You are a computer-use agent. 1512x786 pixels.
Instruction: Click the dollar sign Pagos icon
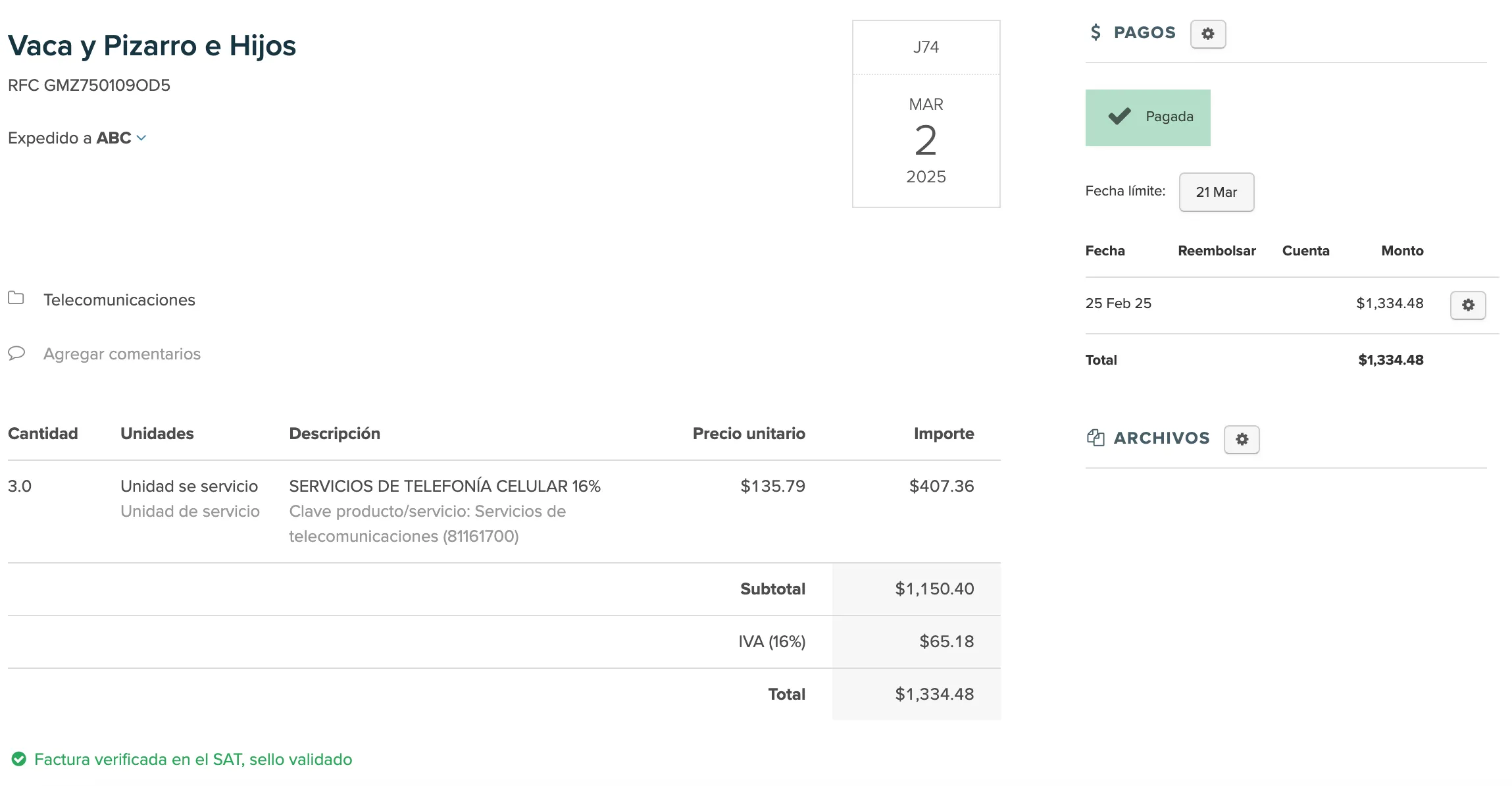tap(1095, 32)
